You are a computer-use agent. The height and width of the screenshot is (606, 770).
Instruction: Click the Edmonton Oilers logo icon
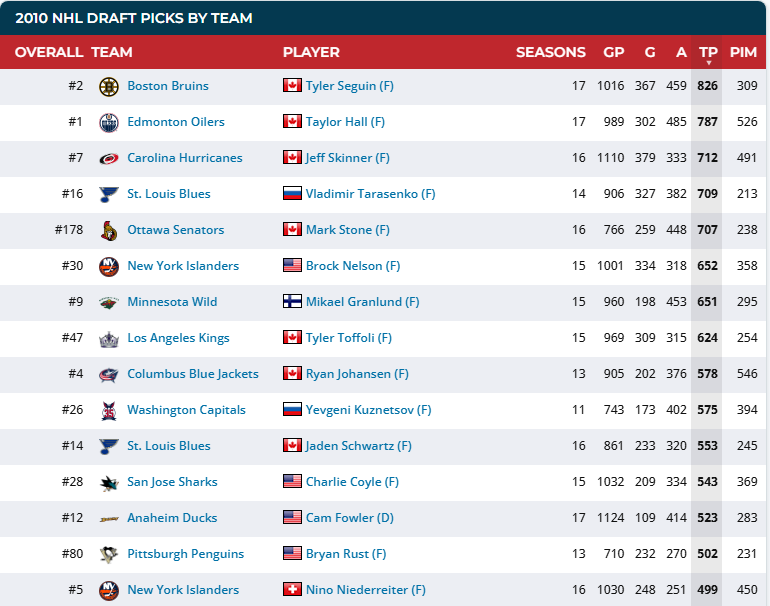click(109, 122)
